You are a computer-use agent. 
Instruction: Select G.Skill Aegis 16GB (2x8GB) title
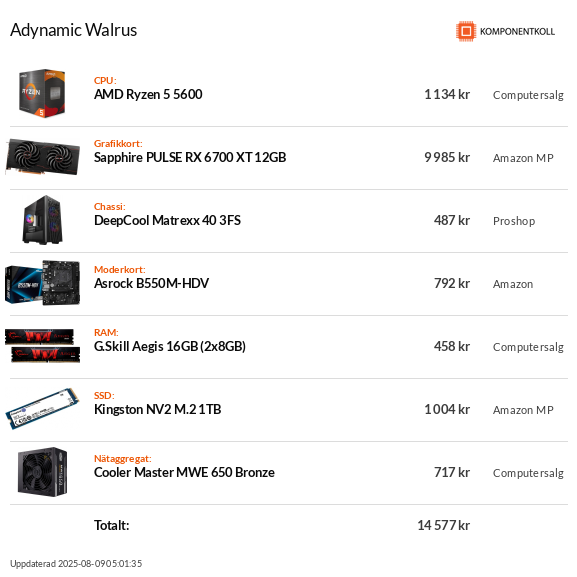[170, 346]
